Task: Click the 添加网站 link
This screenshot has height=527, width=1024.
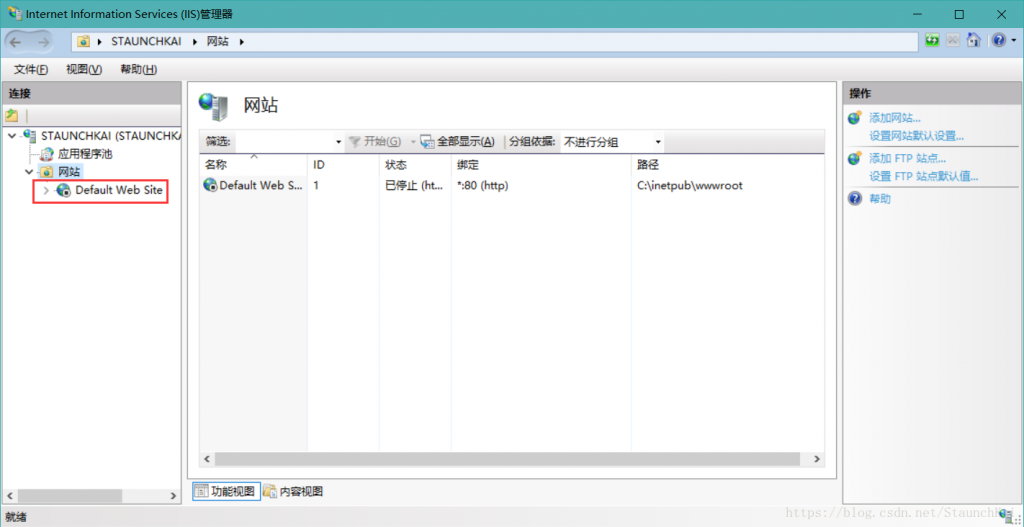Action: tap(894, 118)
